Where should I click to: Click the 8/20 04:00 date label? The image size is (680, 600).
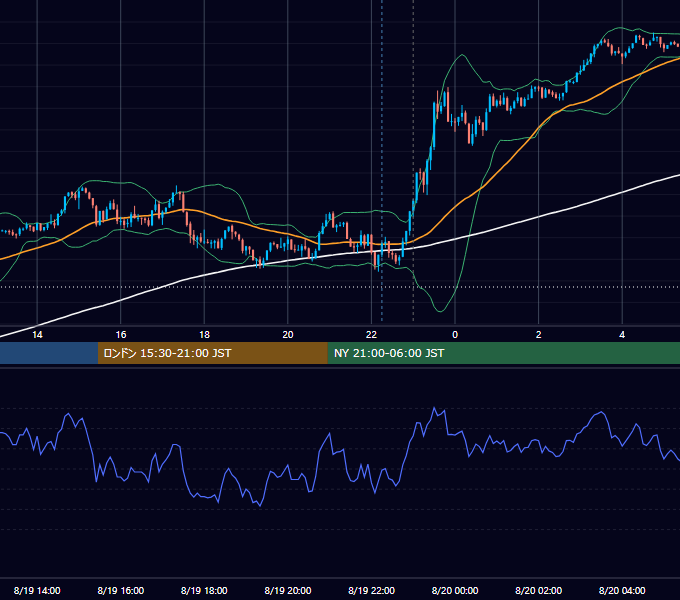click(622, 590)
